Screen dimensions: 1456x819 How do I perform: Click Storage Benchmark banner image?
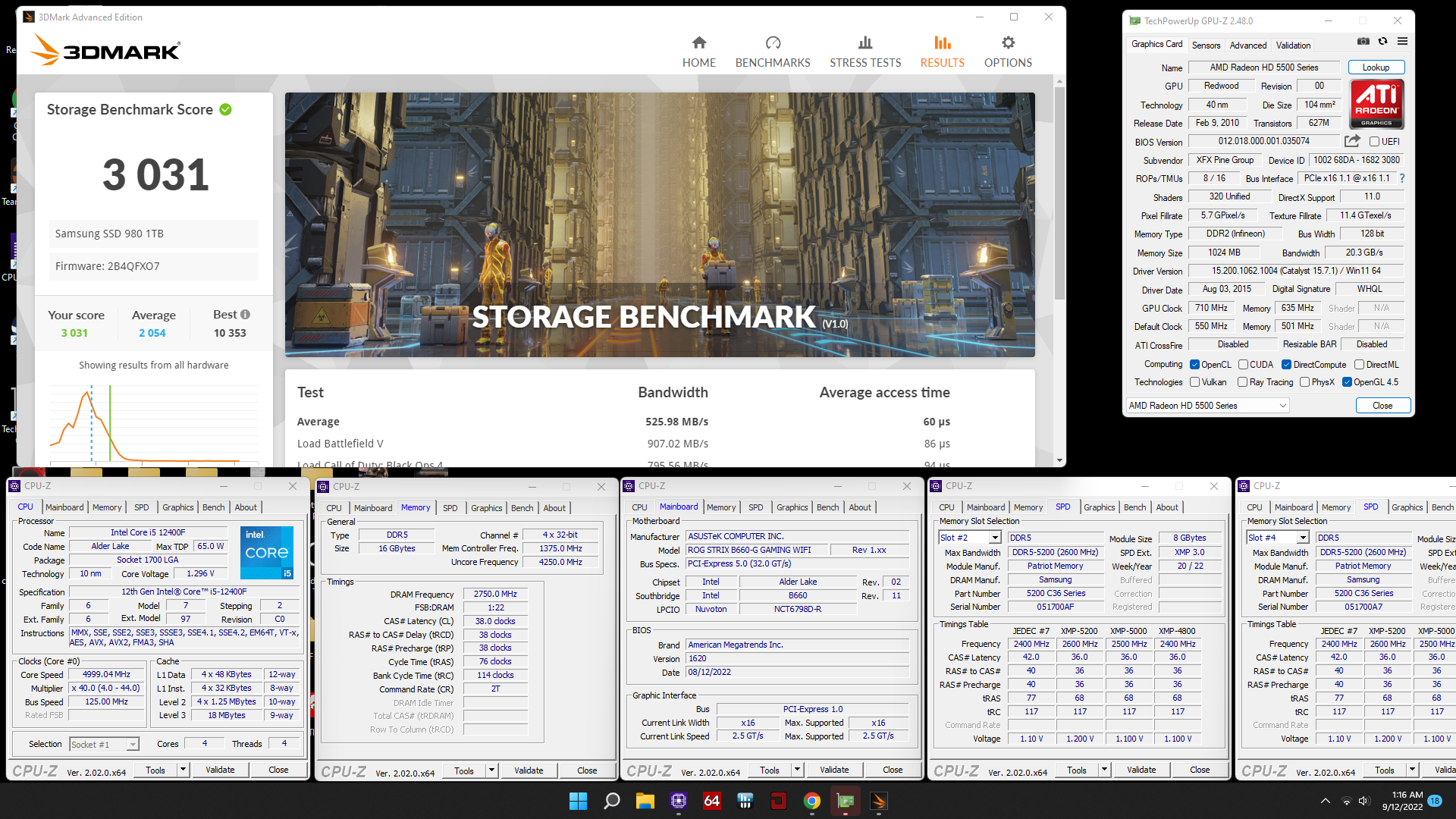660,224
